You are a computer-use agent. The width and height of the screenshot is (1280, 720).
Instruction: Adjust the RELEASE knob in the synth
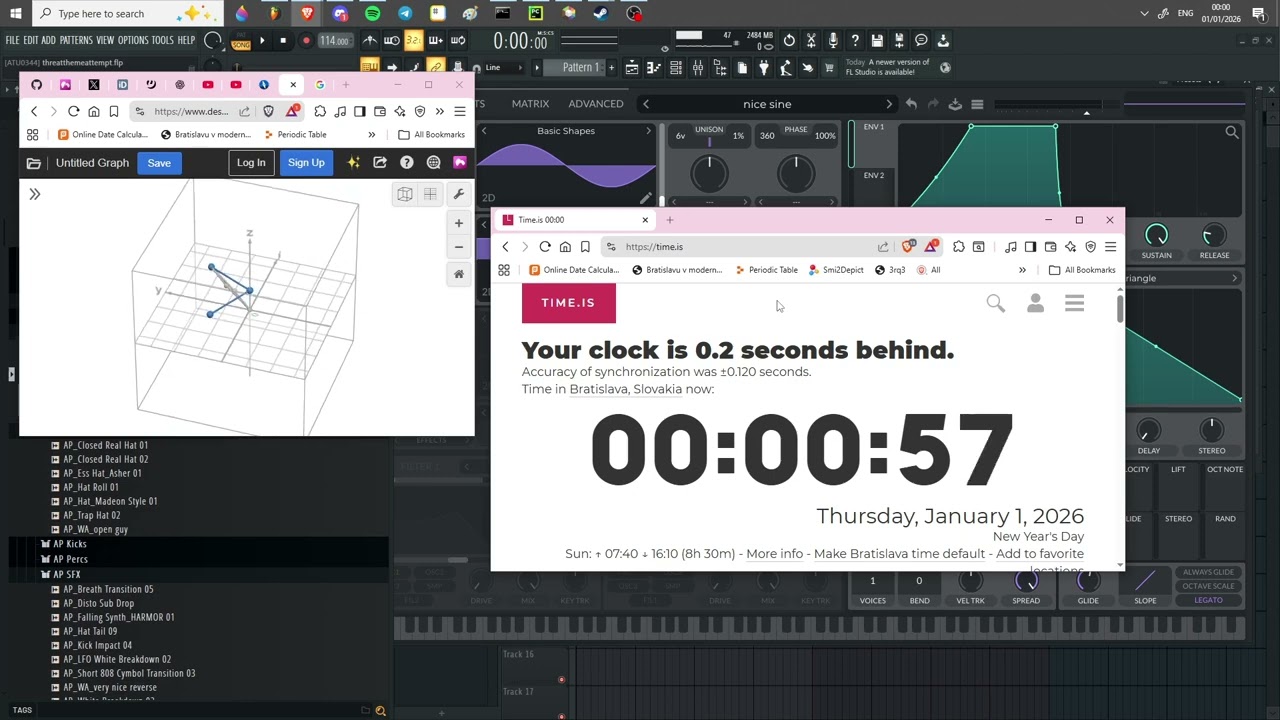pos(1214,236)
